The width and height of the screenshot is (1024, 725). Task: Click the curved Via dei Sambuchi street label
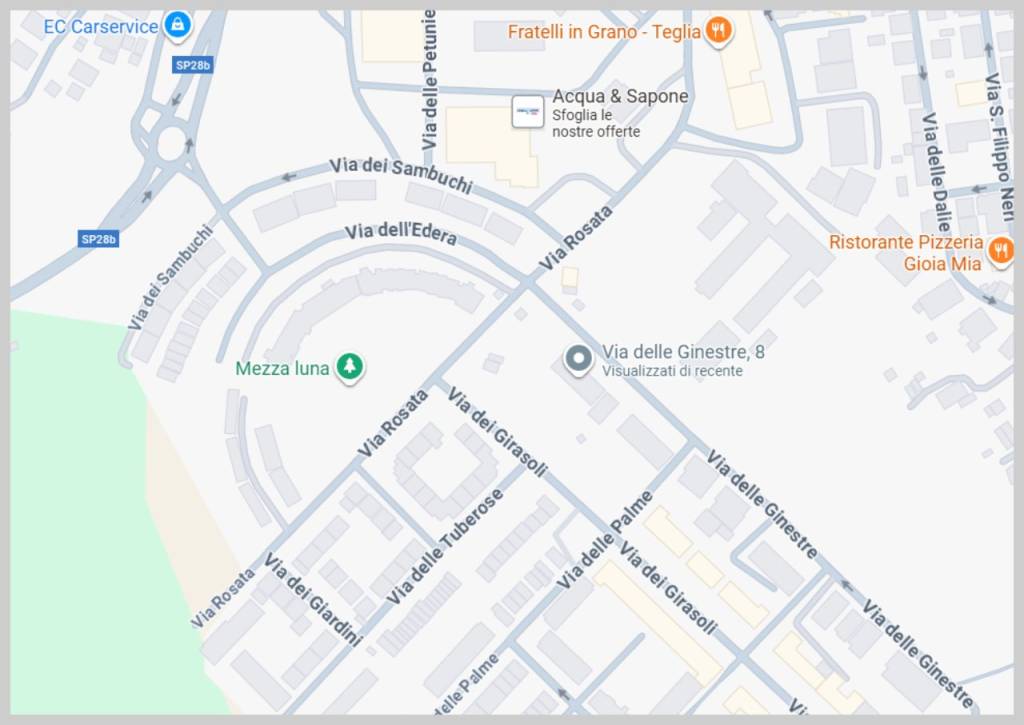coord(401,174)
